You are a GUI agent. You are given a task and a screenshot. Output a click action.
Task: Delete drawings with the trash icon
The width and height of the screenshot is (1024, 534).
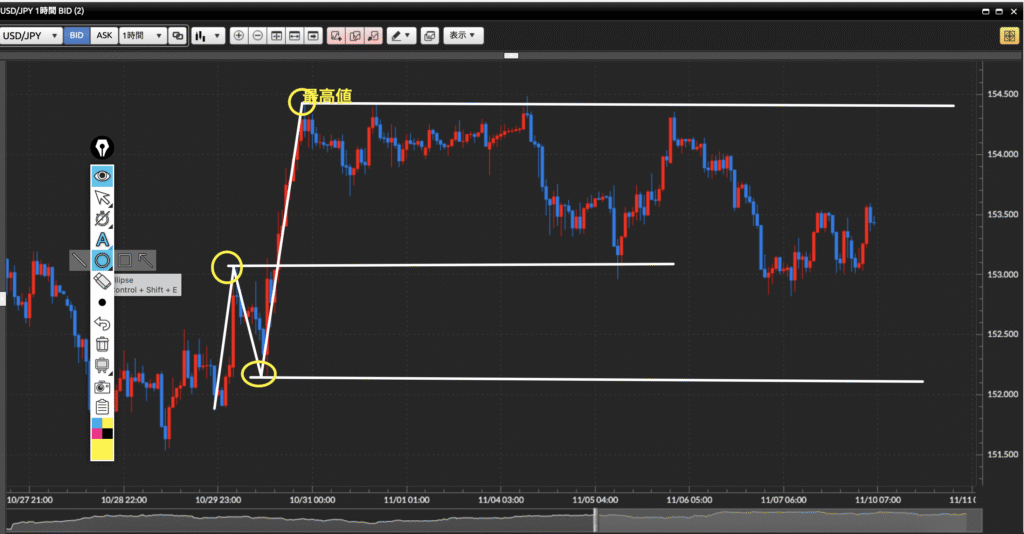[102, 344]
